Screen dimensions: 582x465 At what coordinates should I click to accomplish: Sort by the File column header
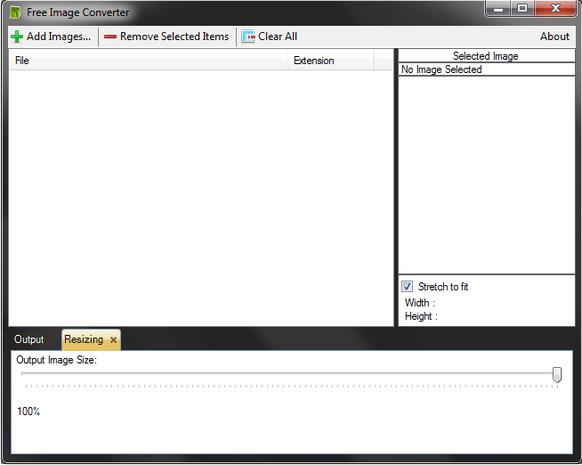148,60
